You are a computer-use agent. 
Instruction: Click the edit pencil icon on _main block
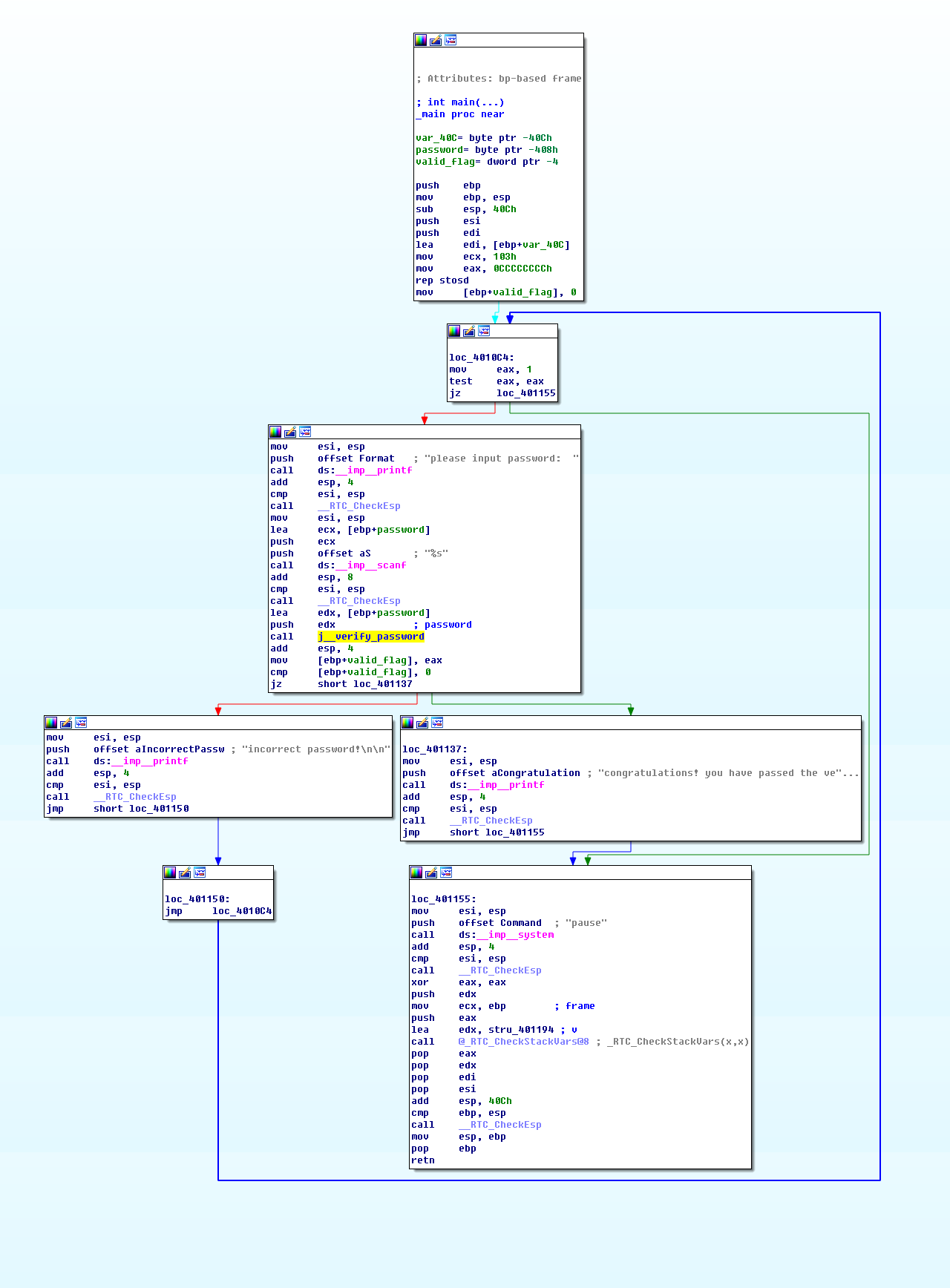(436, 40)
